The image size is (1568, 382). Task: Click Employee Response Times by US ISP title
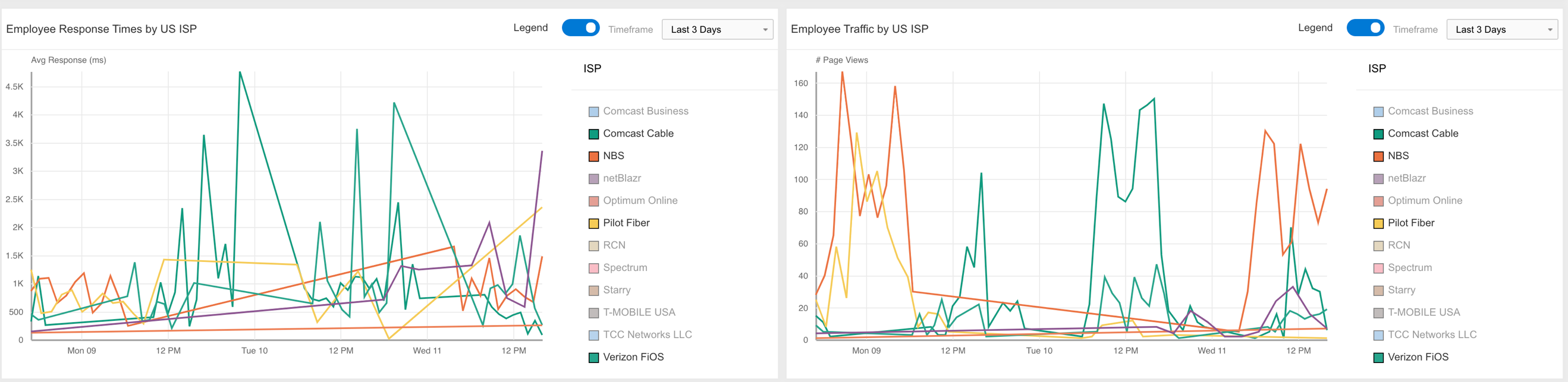click(101, 29)
